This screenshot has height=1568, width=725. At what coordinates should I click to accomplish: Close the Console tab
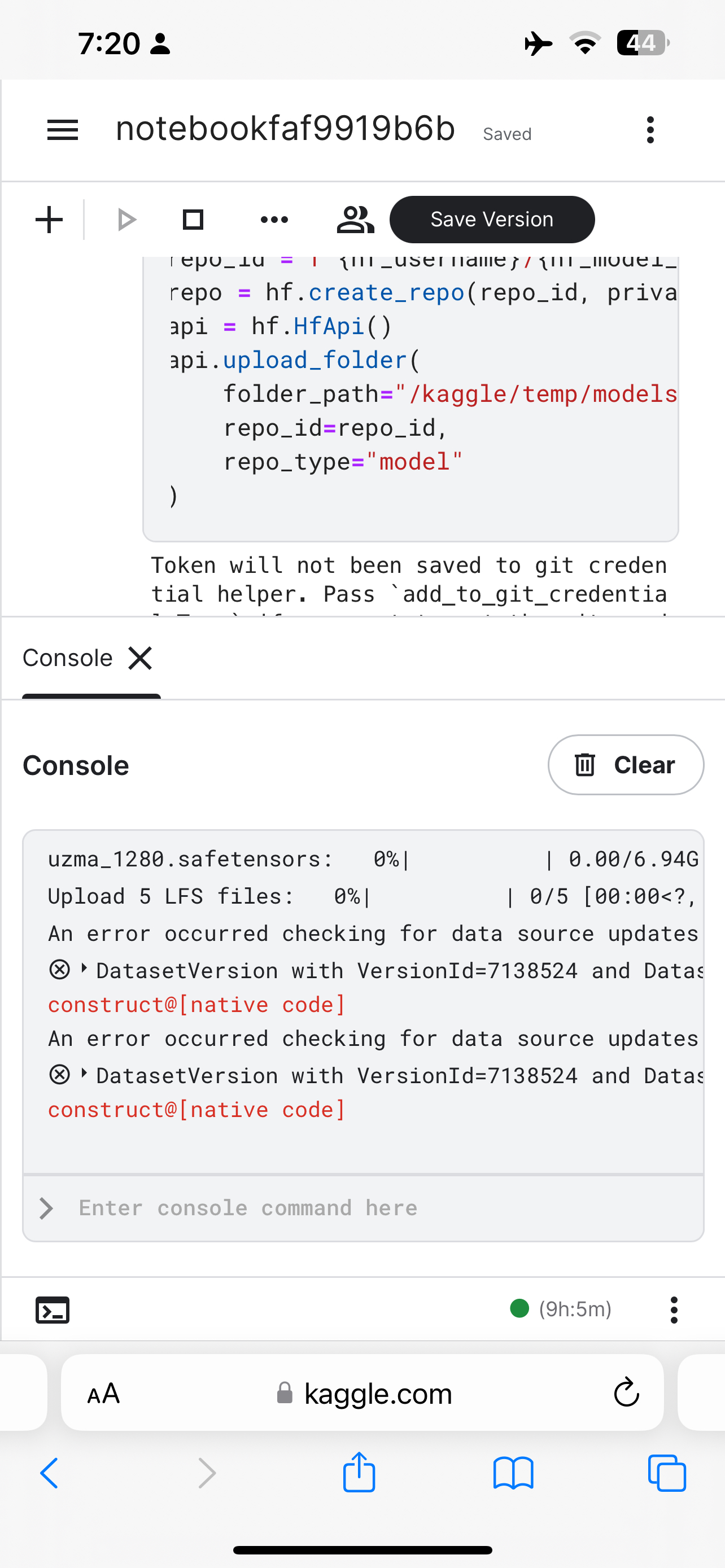(x=140, y=658)
